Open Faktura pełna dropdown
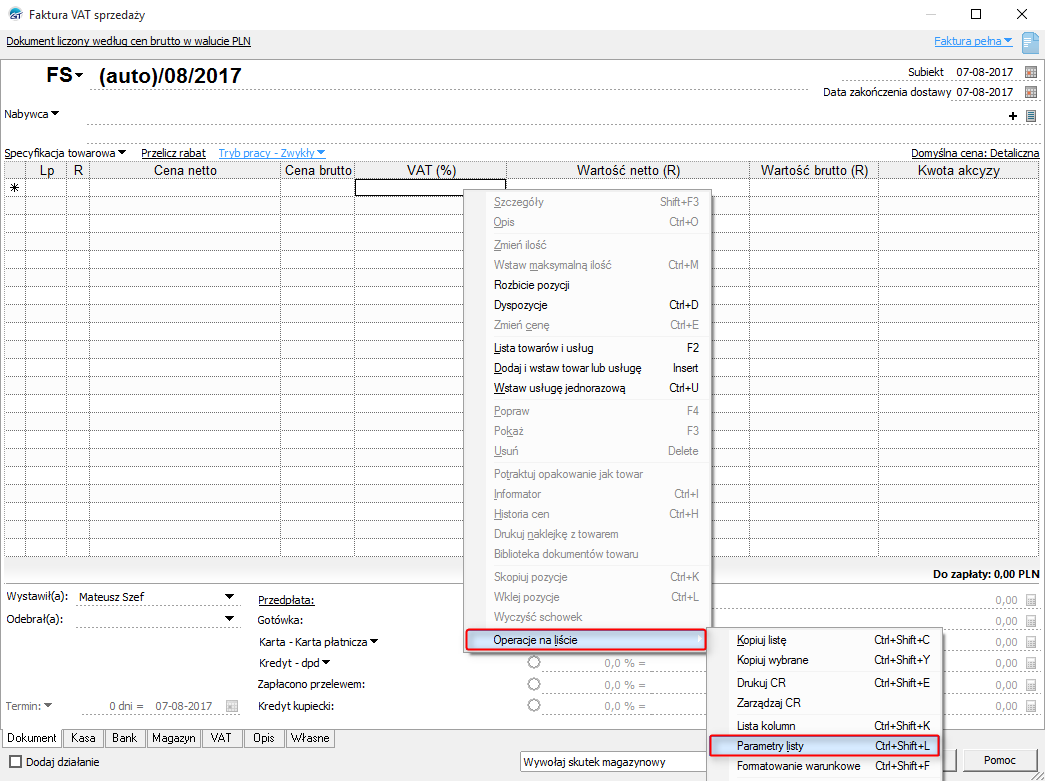The height and width of the screenshot is (781, 1045). tap(973, 41)
